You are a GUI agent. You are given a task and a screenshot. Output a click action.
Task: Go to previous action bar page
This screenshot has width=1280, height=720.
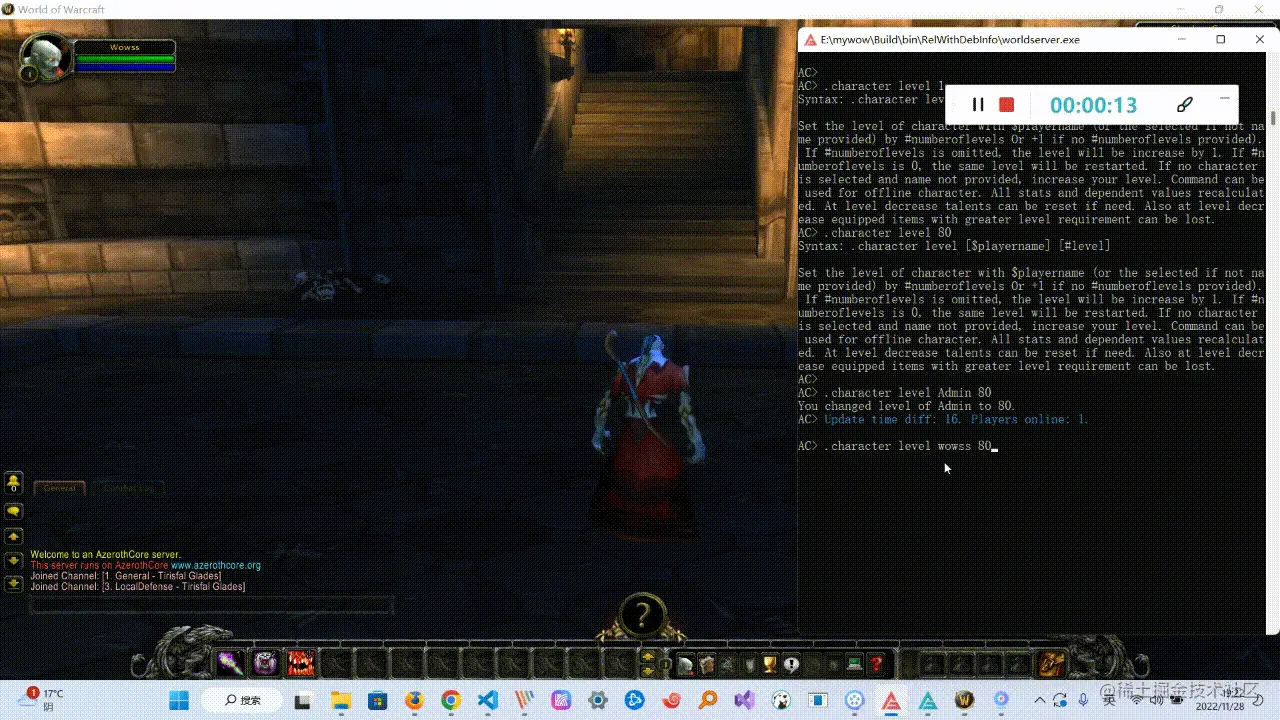648,670
